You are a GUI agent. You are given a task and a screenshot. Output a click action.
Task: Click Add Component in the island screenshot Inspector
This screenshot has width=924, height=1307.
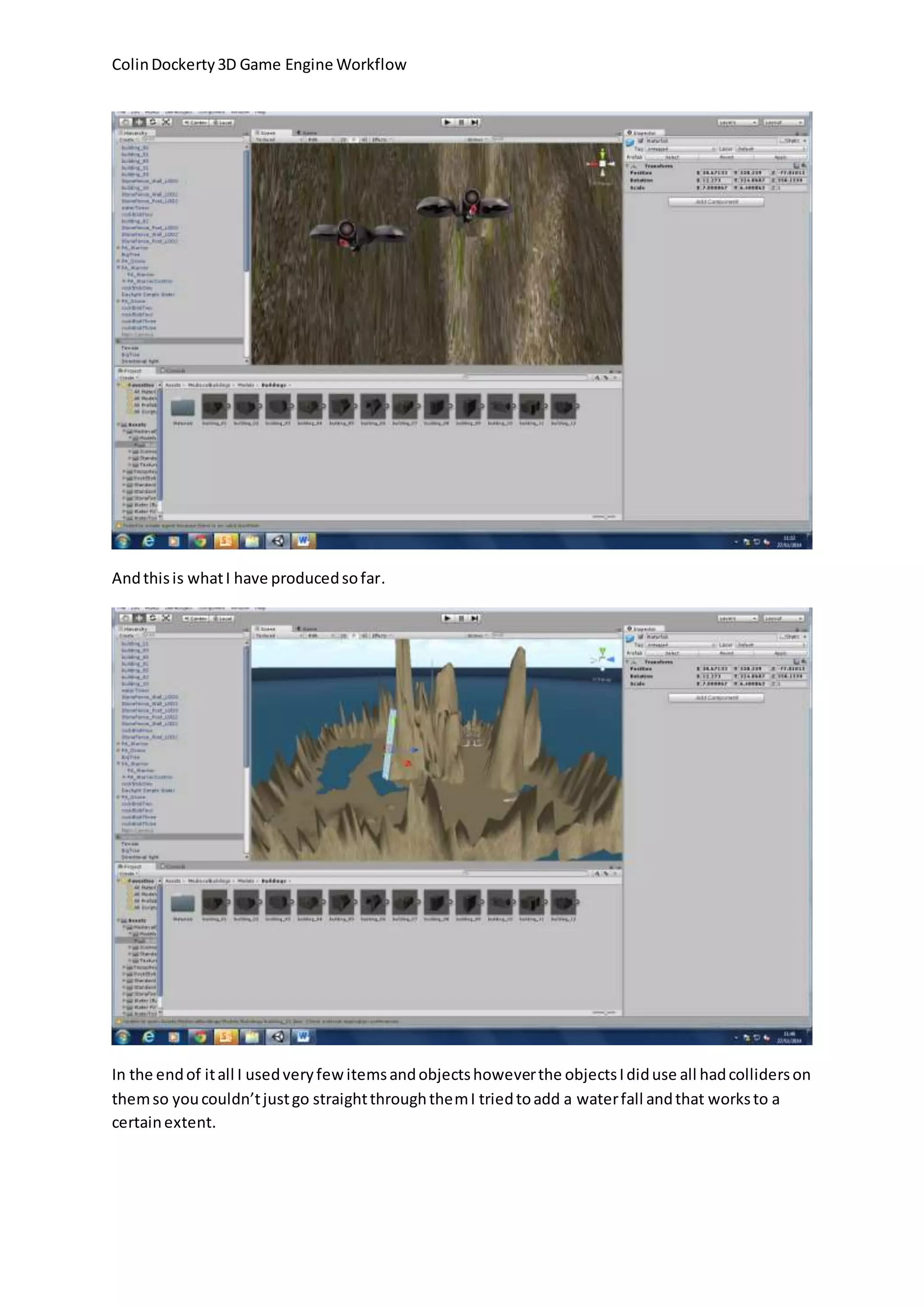[716, 697]
